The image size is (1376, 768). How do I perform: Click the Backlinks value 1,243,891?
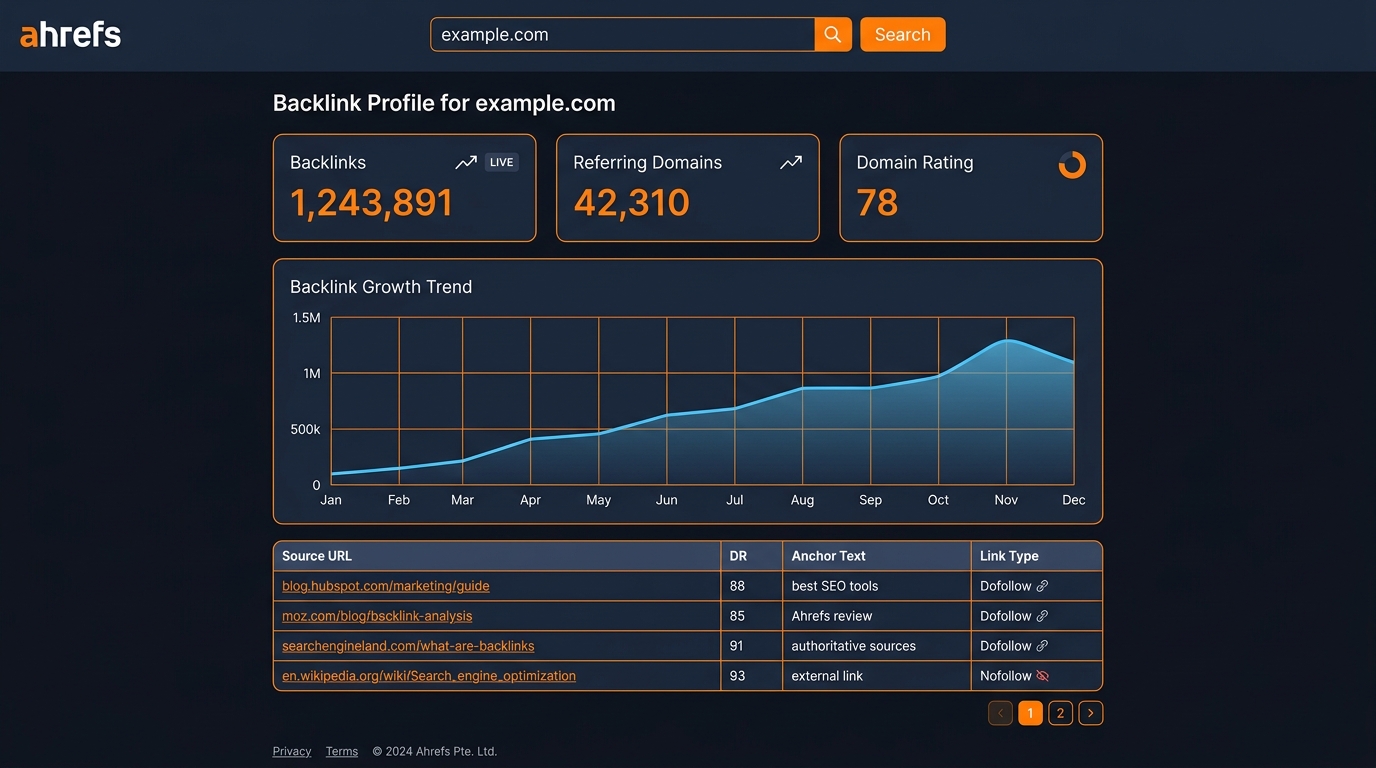point(371,203)
